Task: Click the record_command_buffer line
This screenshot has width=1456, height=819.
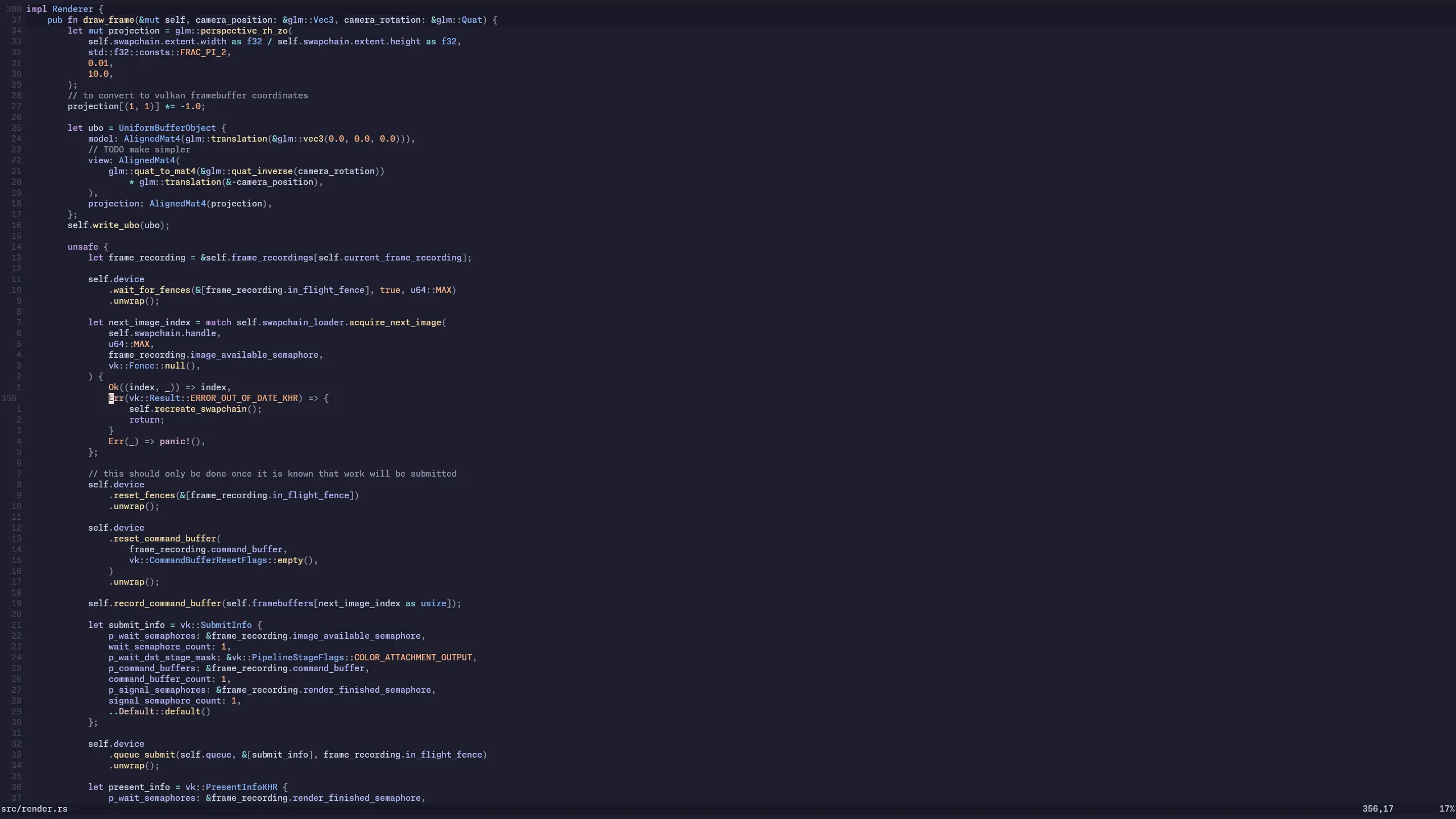Action: [x=167, y=603]
